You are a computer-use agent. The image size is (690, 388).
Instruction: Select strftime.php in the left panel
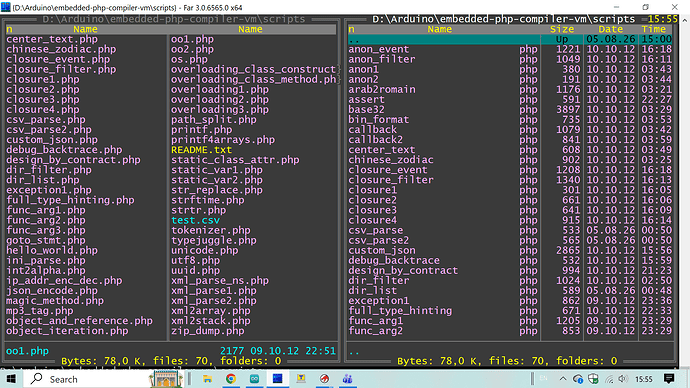[x=207, y=200]
